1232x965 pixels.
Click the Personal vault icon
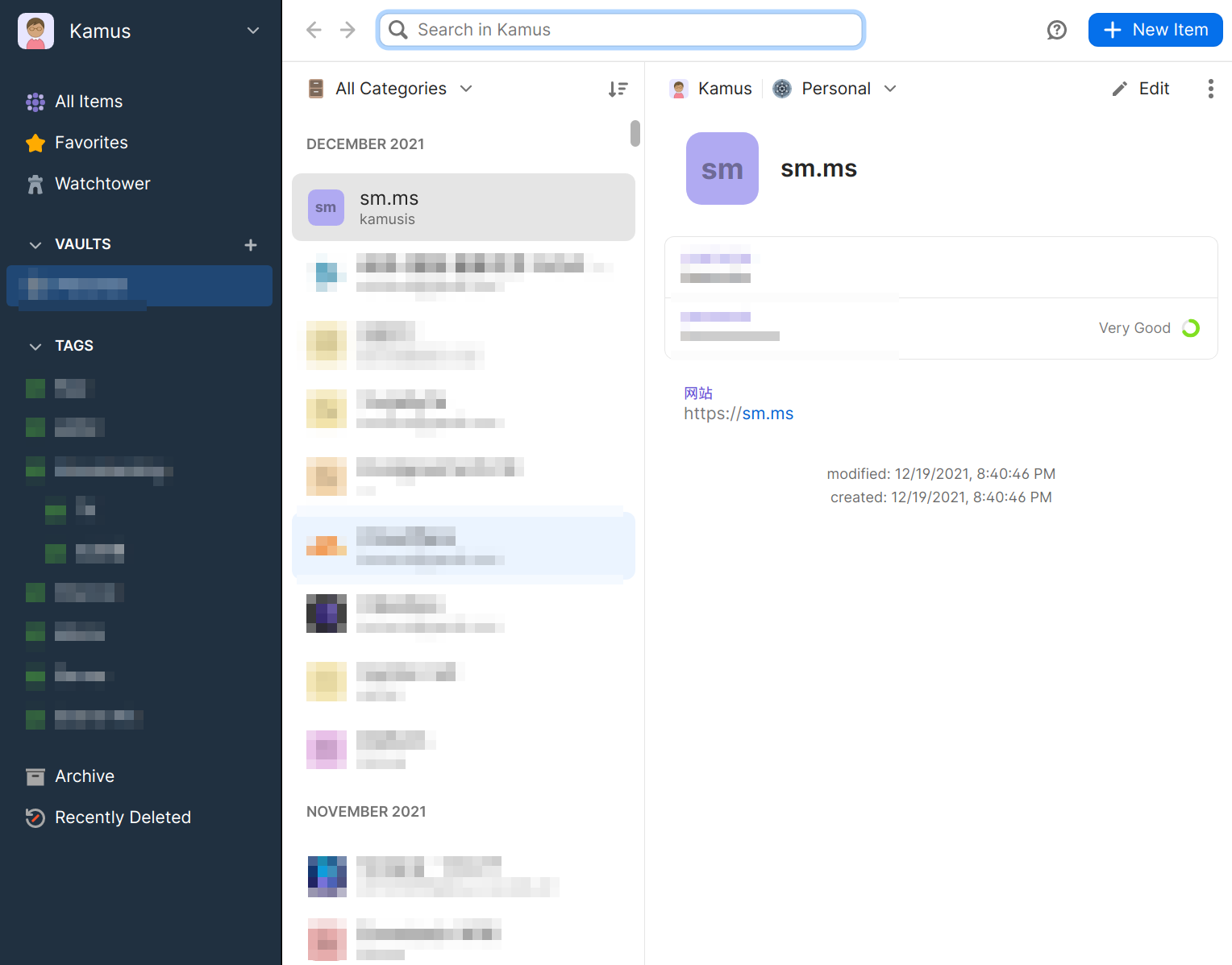pyautogui.click(x=782, y=89)
